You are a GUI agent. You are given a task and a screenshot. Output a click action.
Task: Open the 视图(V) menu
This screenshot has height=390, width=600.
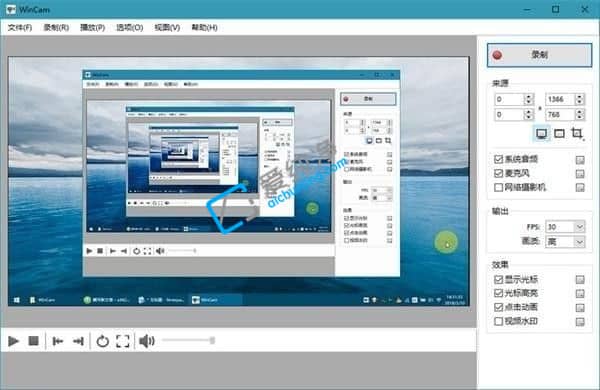pyautogui.click(x=167, y=28)
